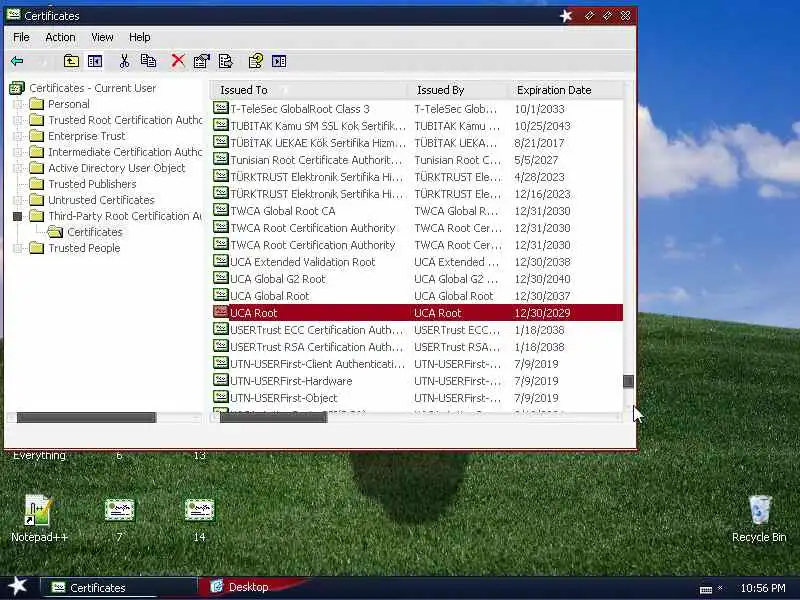Delete certificate with the red X icon
800x600 pixels.
pos(178,61)
